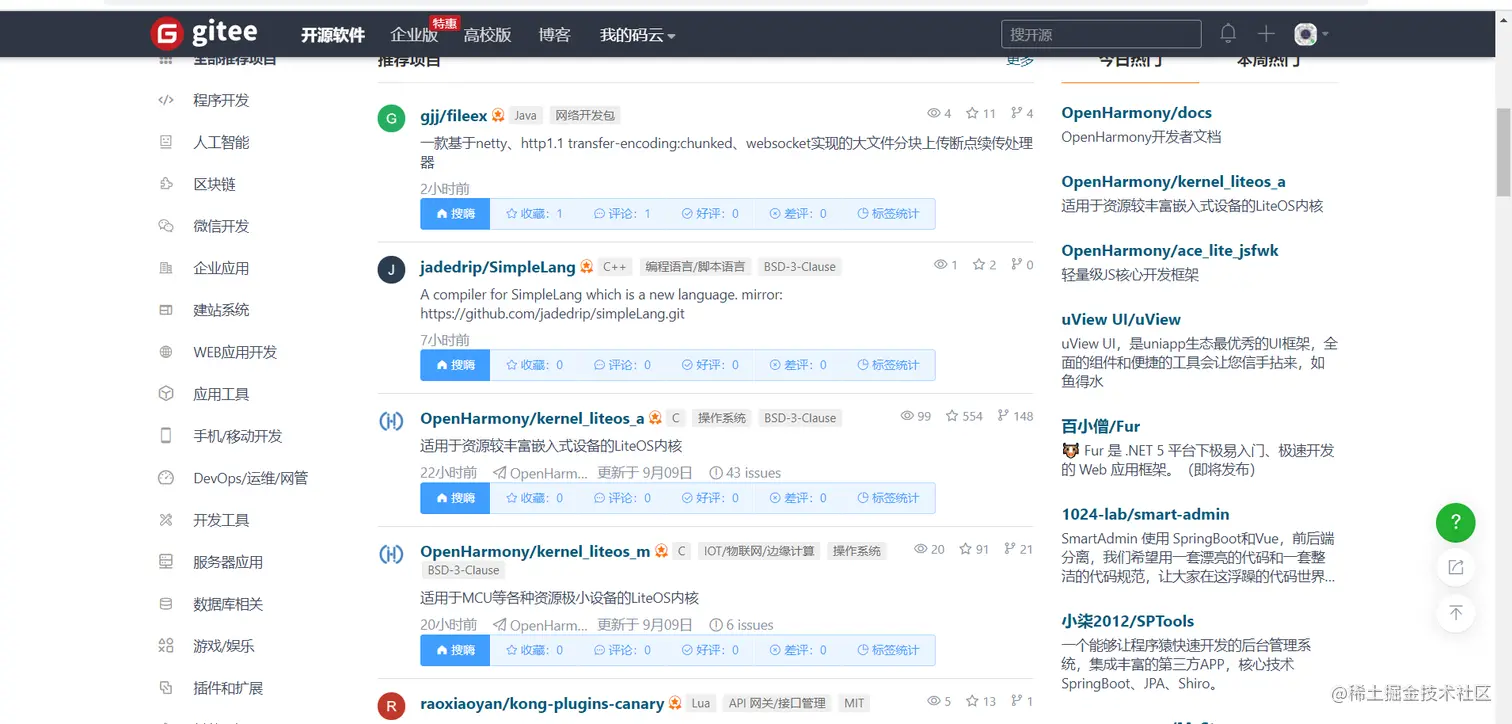Select the 区块链 category
Image resolution: width=1512 pixels, height=724 pixels.
click(214, 184)
